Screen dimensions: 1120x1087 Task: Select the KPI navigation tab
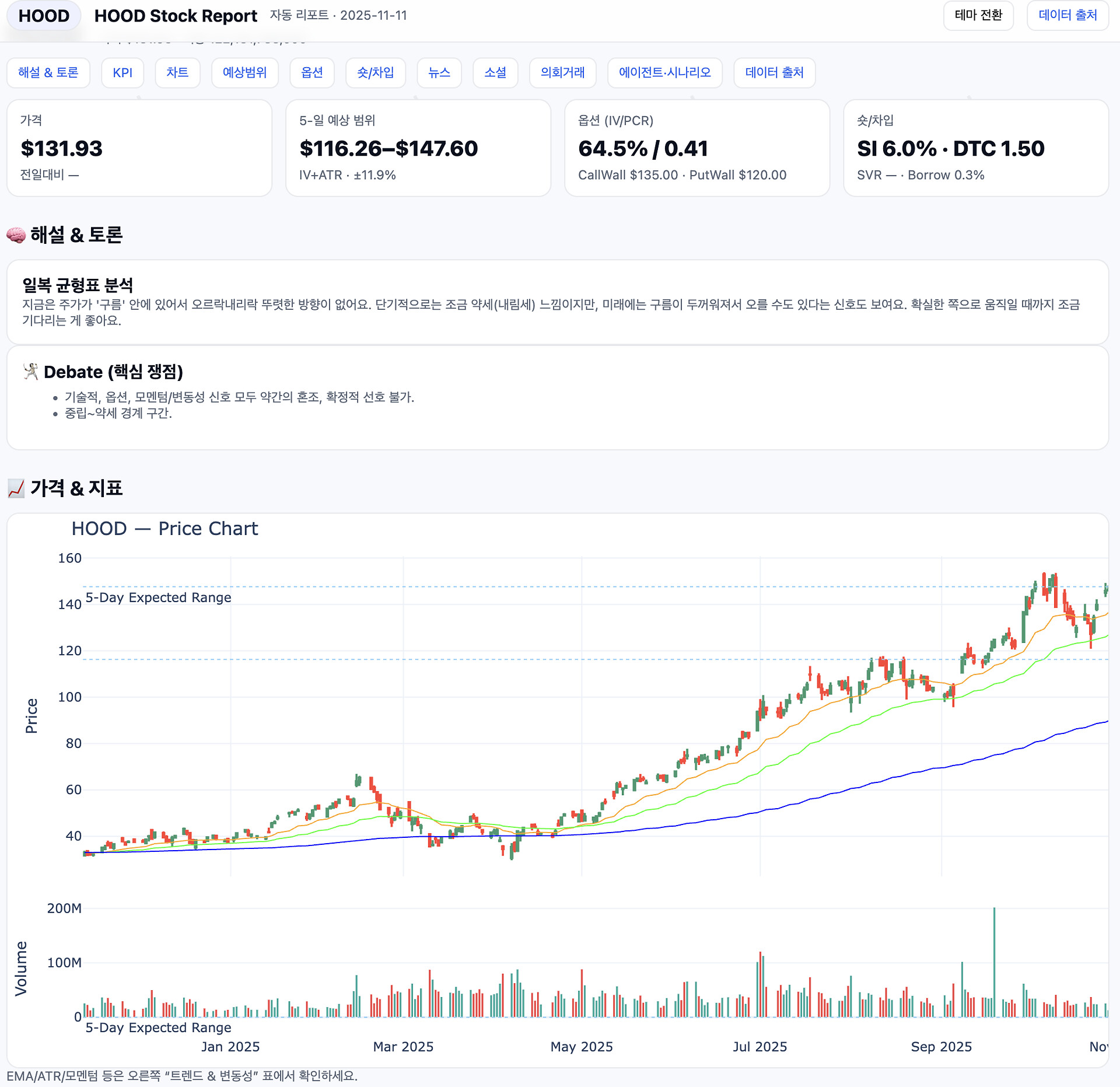pyautogui.click(x=123, y=72)
